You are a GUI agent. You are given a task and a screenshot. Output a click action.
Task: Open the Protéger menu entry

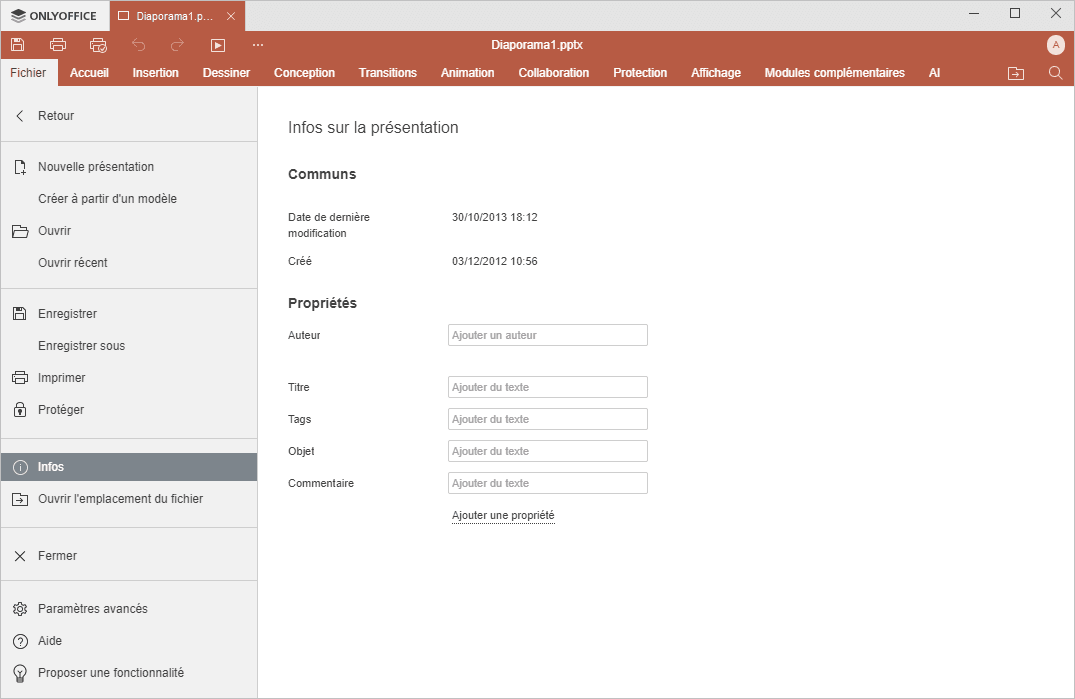click(x=61, y=410)
